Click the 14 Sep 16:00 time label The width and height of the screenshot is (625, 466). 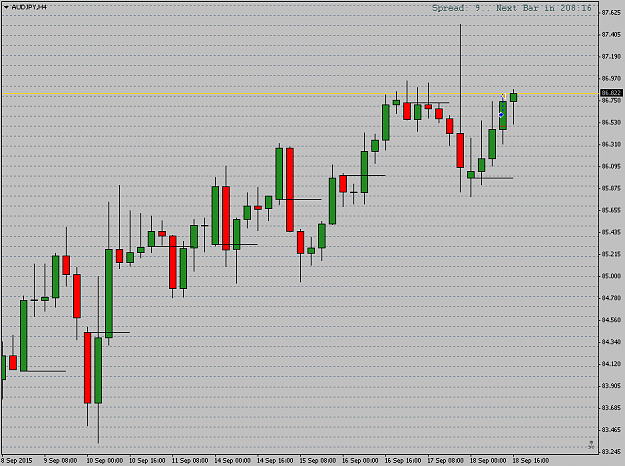pos(275,461)
